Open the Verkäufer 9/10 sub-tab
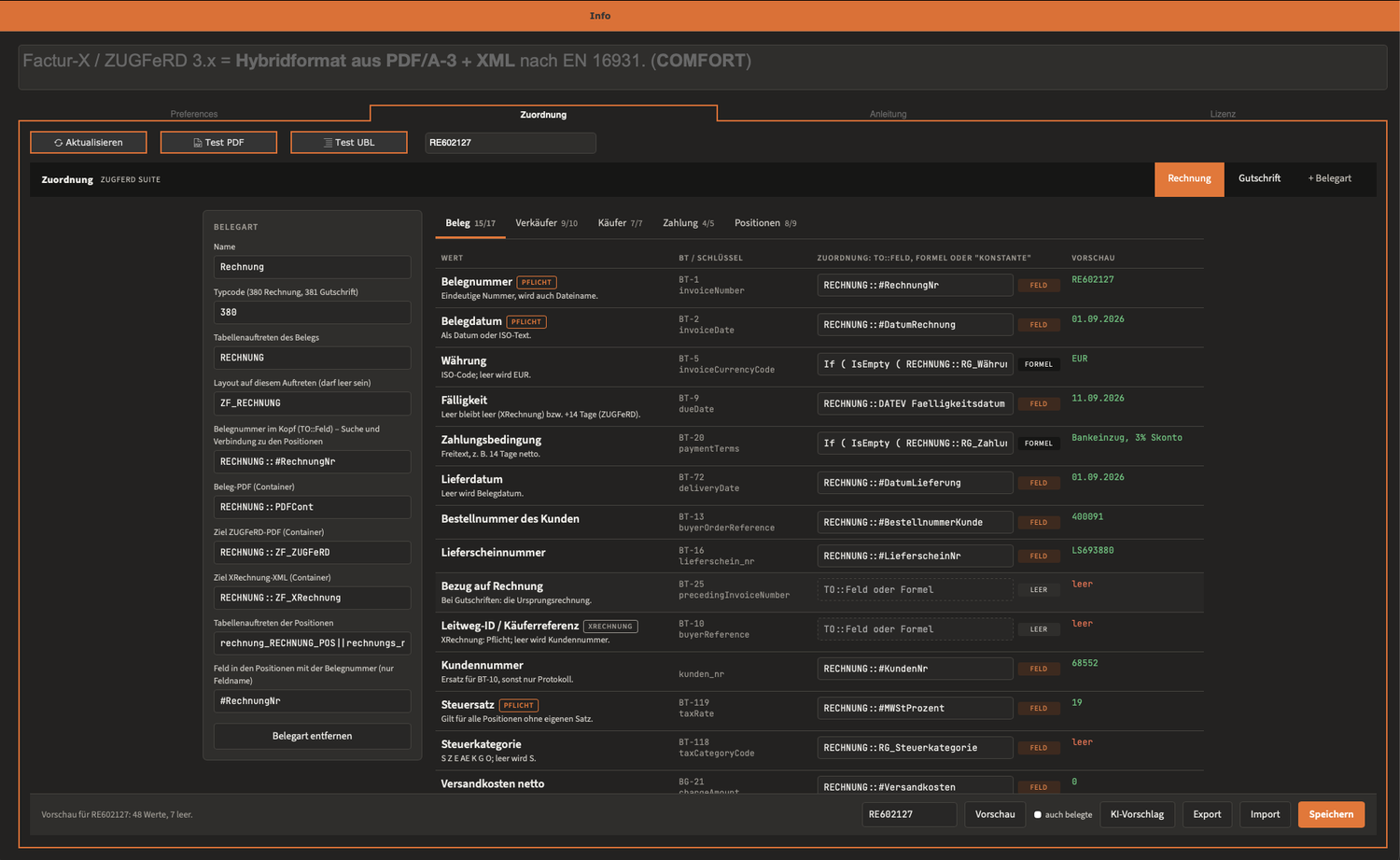 pyautogui.click(x=546, y=223)
